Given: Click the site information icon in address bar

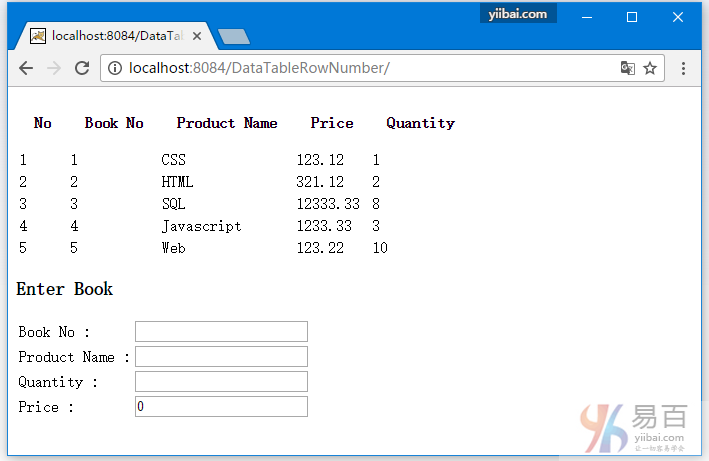Looking at the screenshot, I should (x=115, y=68).
